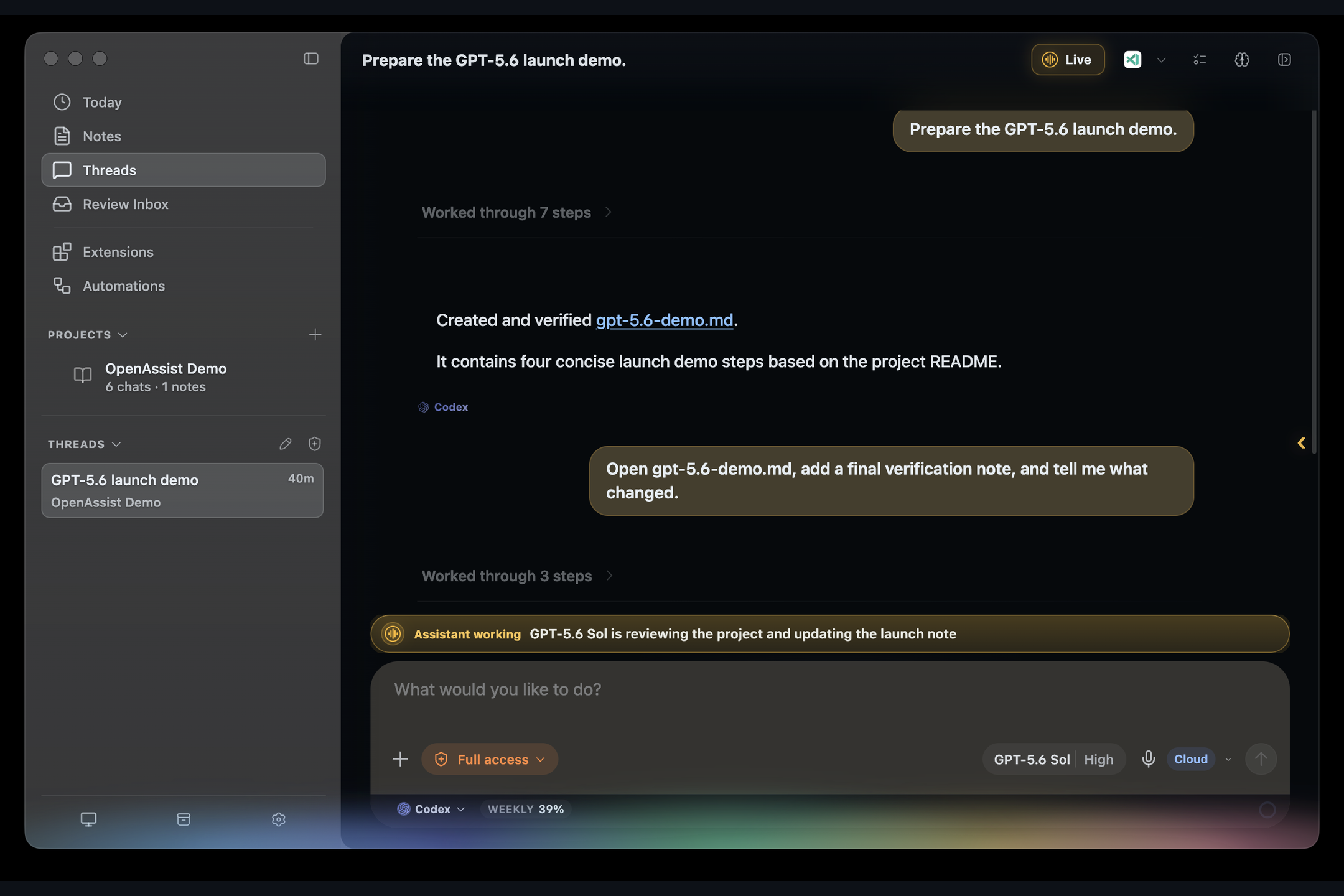The width and height of the screenshot is (1344, 896).
Task: Click the plus icon in the composer
Action: point(400,758)
